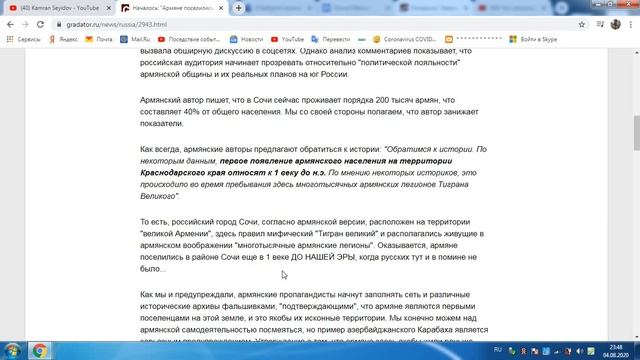Close the gradator news tab
640x360 pixels.
click(x=221, y=8)
